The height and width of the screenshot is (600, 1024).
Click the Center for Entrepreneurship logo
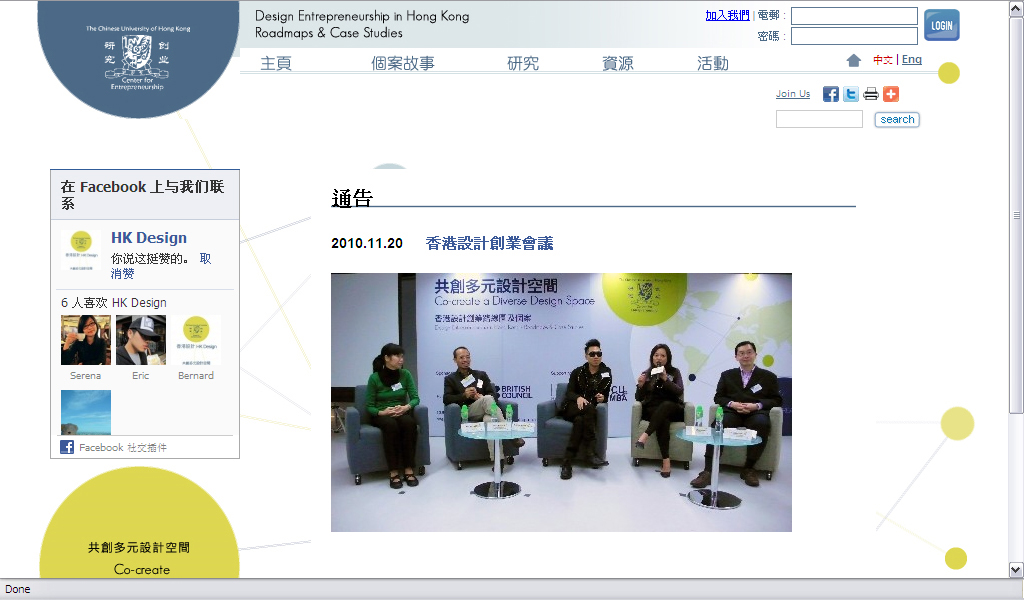[x=138, y=57]
